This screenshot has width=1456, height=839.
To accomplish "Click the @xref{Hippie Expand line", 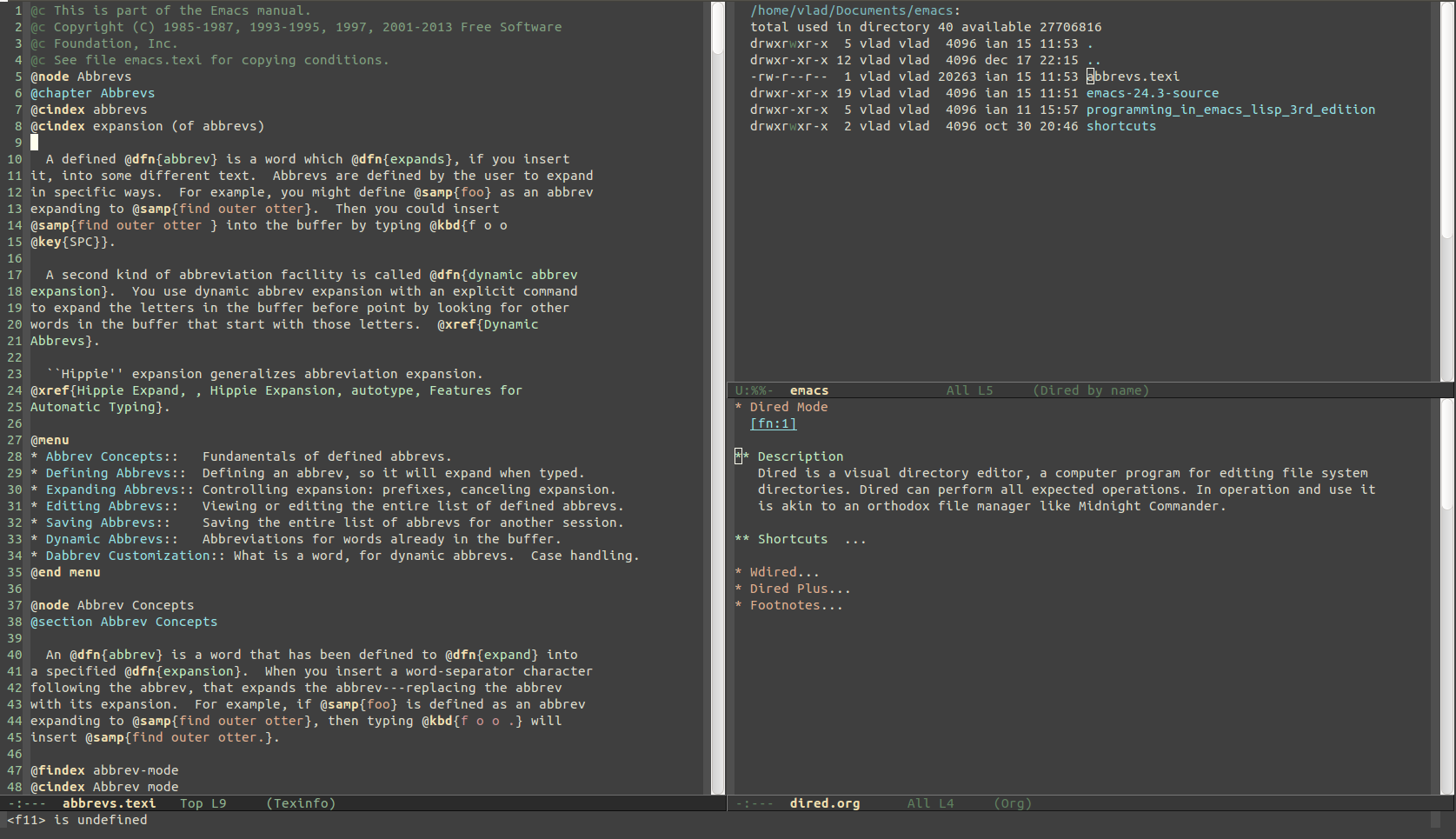I will click(x=276, y=390).
